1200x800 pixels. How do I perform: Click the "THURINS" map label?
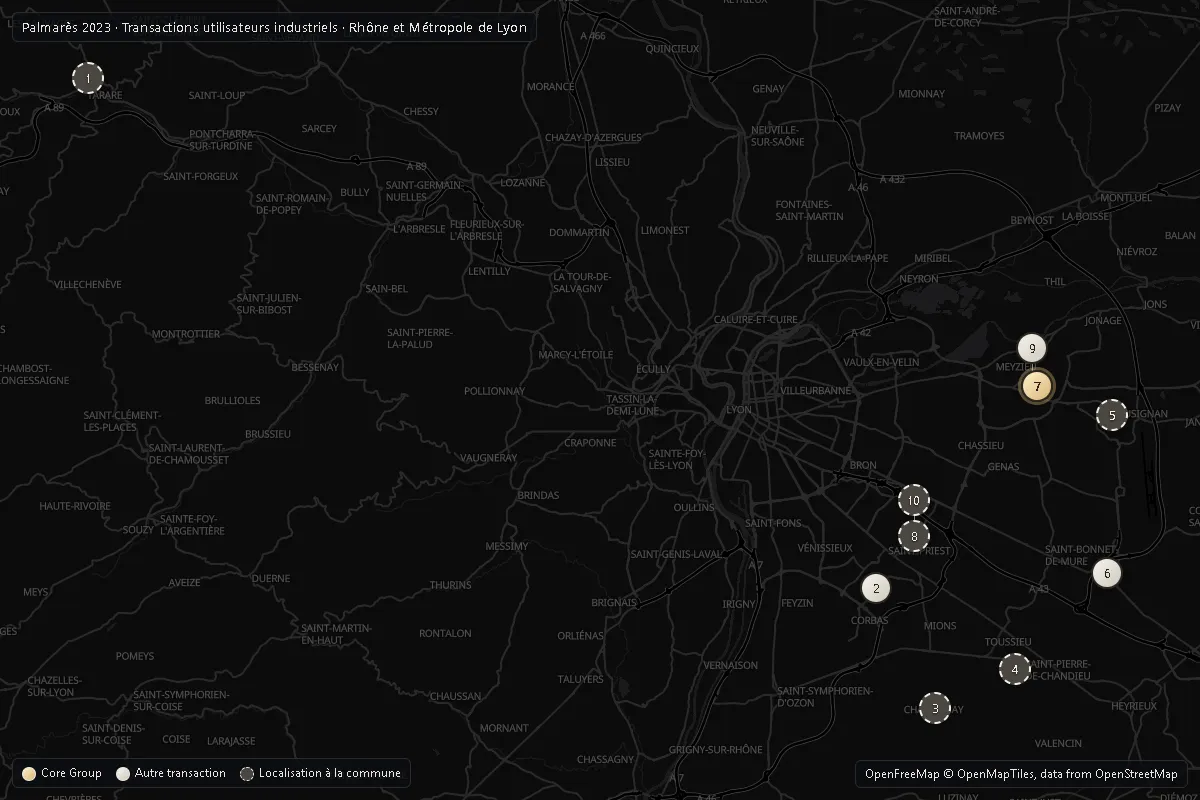[x=450, y=585]
